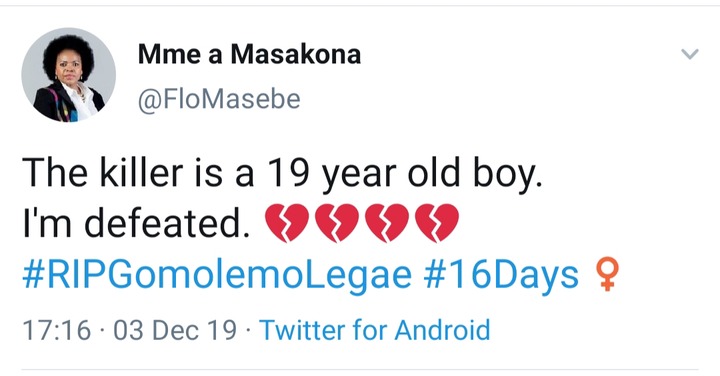The image size is (720, 376).
Task: Open the #RIPGomolemoLegae hashtag
Action: 217,276
